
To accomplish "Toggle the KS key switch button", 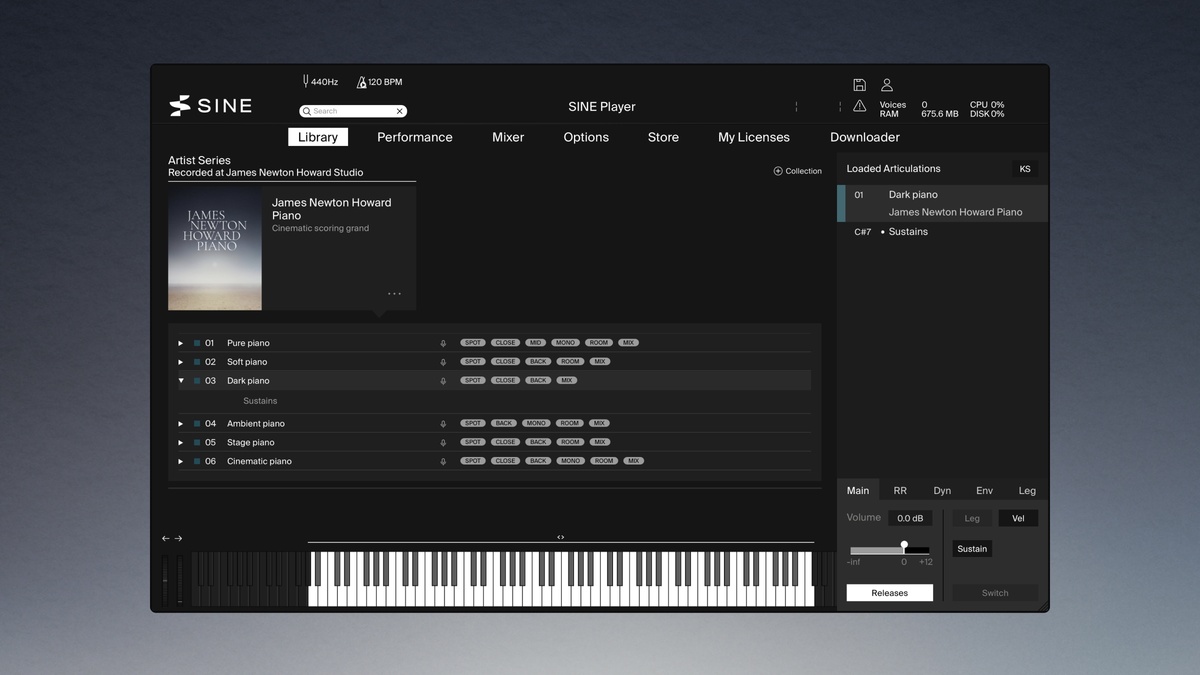I will tap(1025, 169).
